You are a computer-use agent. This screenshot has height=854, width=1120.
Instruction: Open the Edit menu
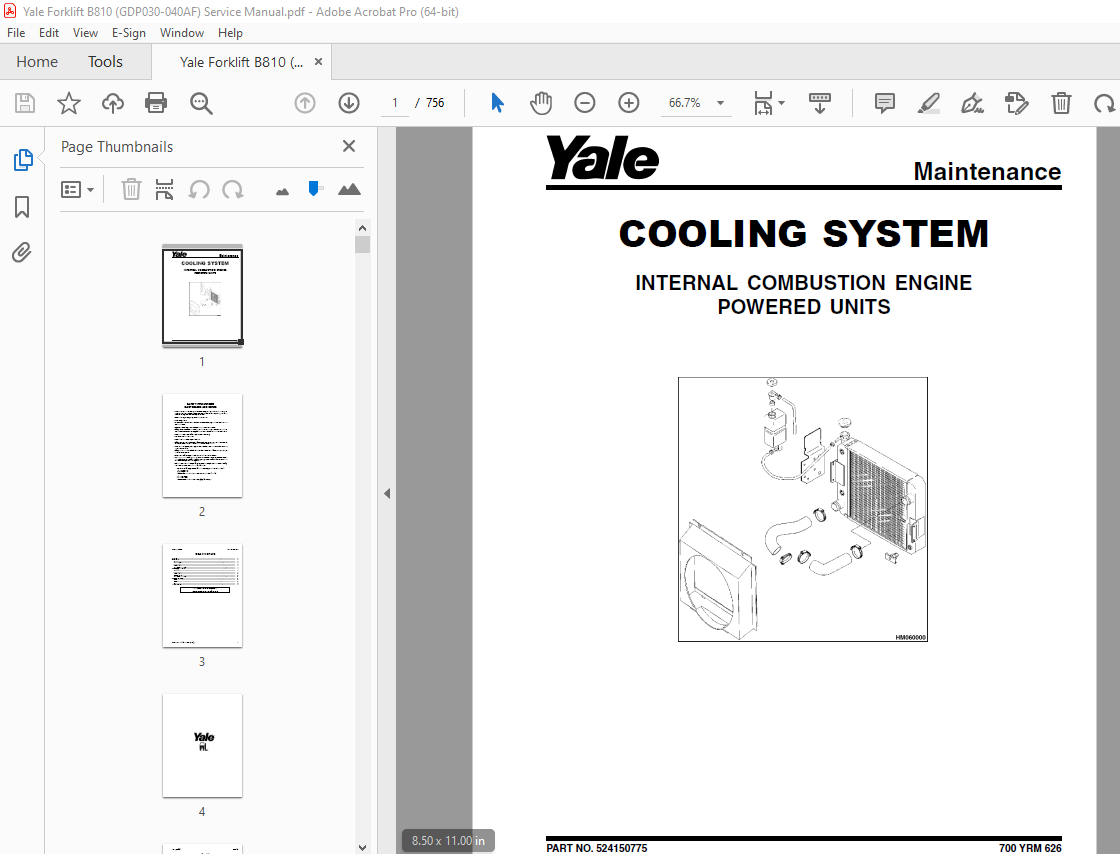(x=49, y=33)
